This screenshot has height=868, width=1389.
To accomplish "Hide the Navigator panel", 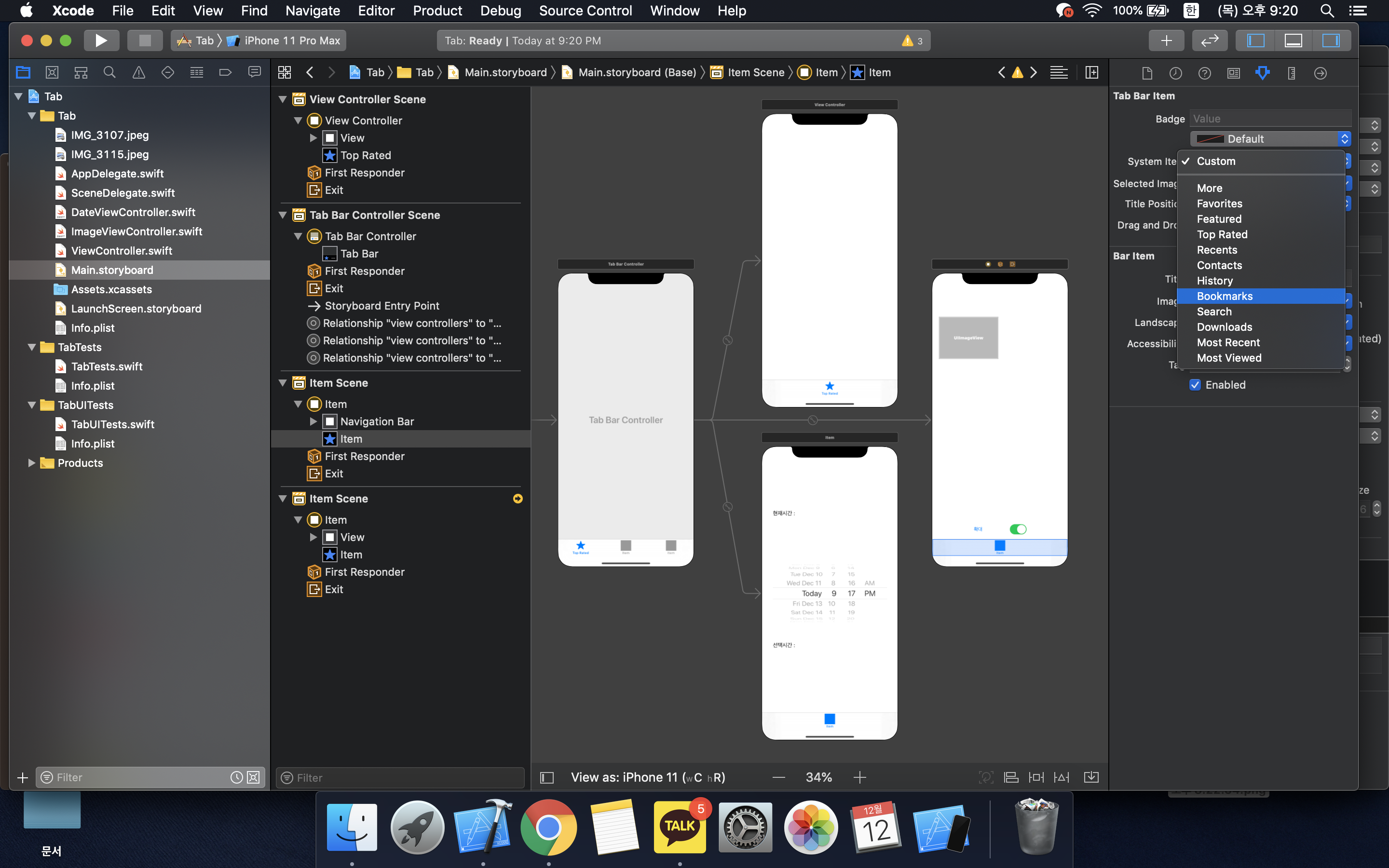I will point(1255,40).
